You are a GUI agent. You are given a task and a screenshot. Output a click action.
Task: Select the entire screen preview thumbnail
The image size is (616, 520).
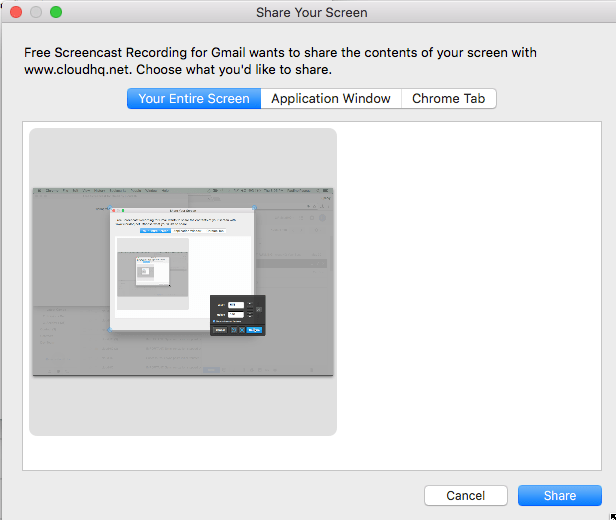pos(183,282)
